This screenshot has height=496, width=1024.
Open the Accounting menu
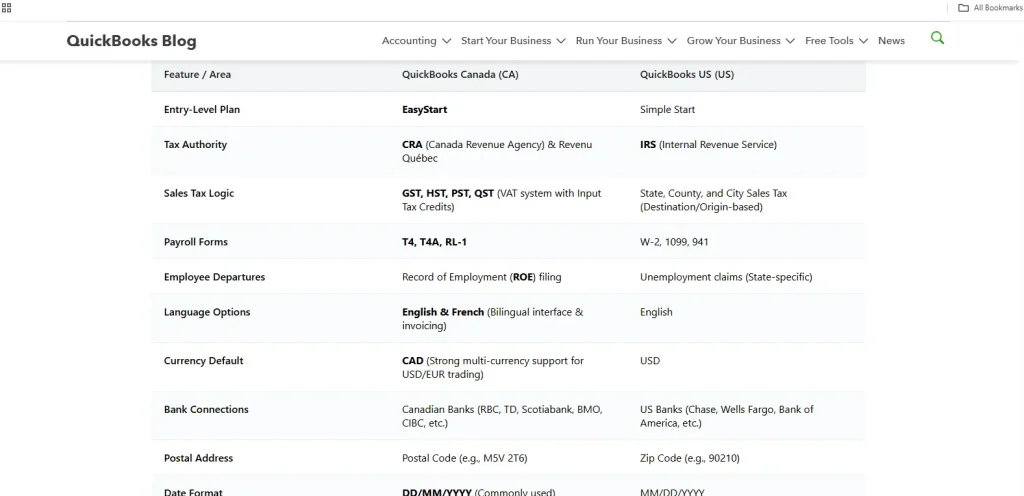[409, 40]
